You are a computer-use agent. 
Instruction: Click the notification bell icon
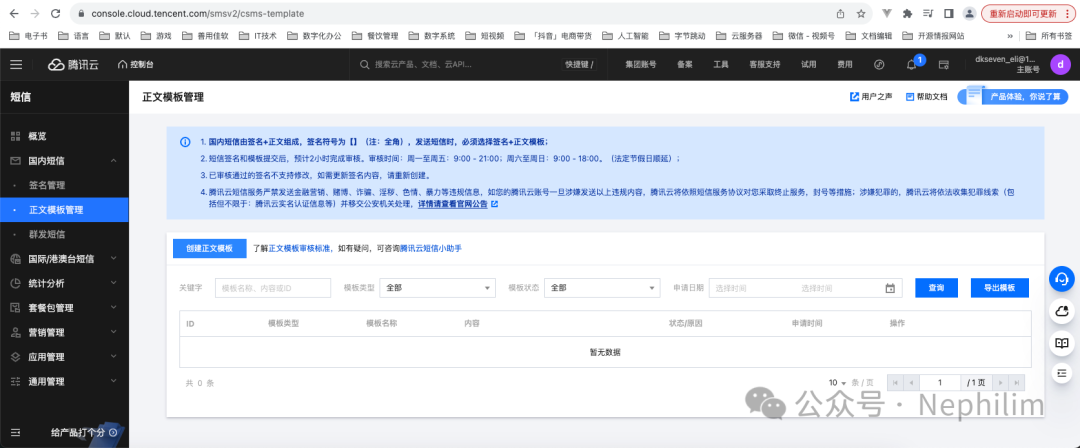tap(911, 65)
